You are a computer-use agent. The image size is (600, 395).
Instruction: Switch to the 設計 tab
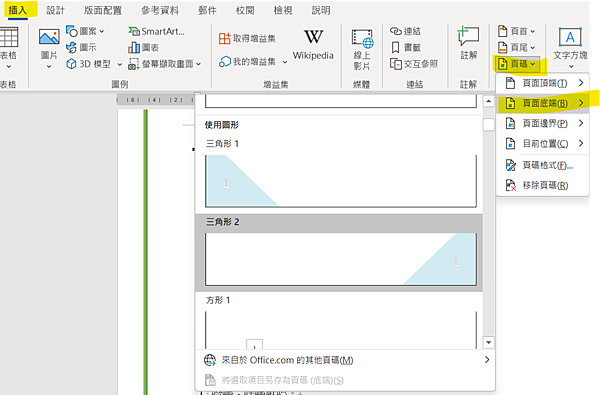click(x=55, y=10)
